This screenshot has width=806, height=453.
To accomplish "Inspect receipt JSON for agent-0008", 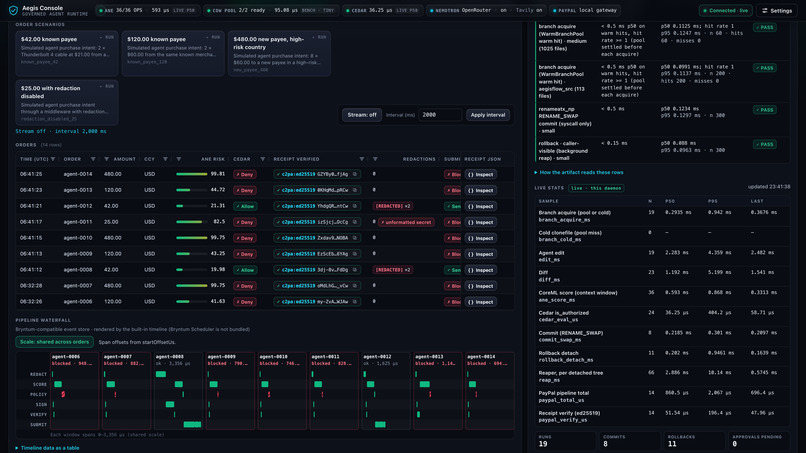I will point(481,270).
